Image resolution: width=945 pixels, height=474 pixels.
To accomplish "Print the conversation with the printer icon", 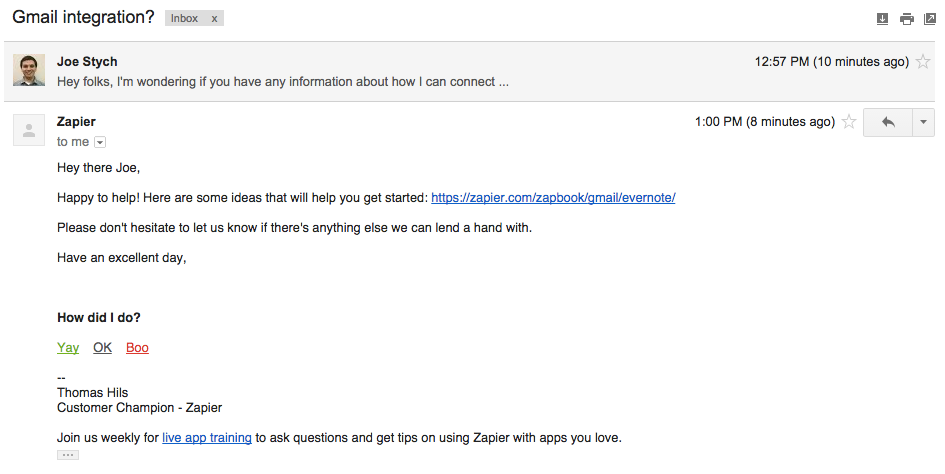I will click(x=906, y=19).
